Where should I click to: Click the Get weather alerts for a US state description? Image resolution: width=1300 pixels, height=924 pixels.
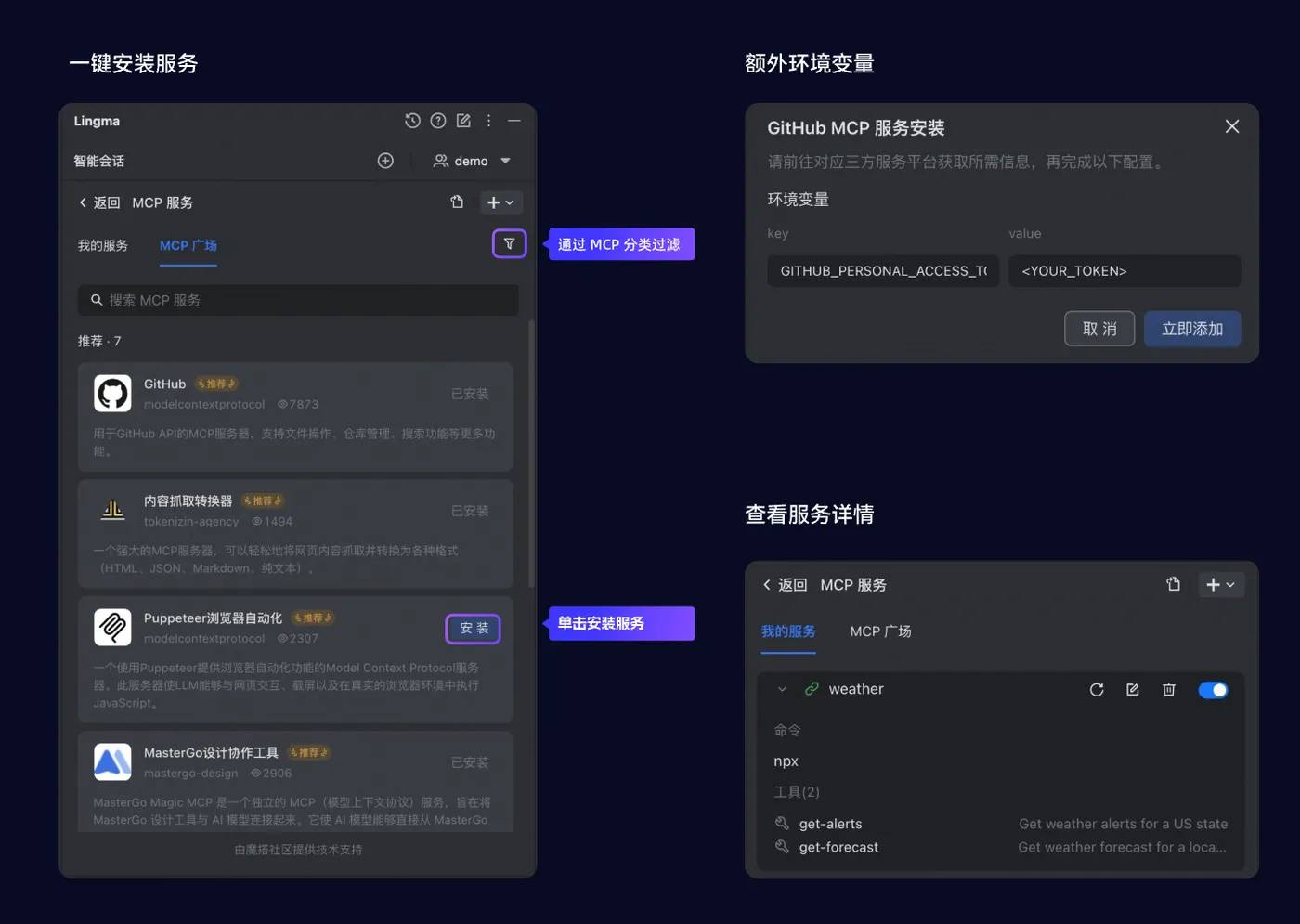click(1123, 824)
